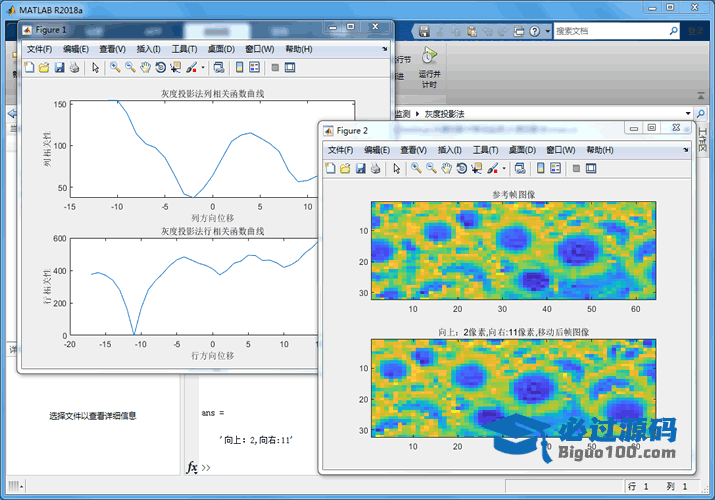Select Brush data tool in Figure 2
Screen dimensions: 715x500
pos(492,169)
